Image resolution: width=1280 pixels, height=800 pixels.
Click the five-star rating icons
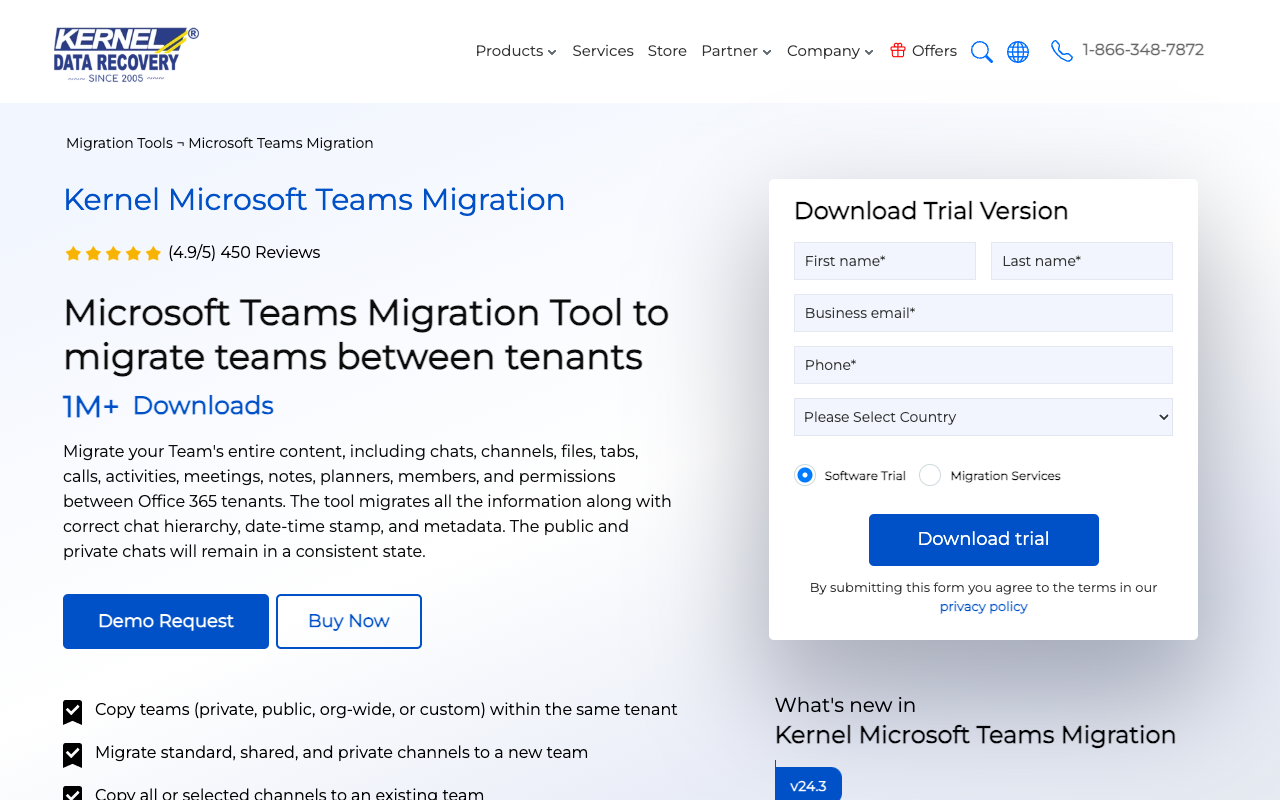pyautogui.click(x=113, y=253)
